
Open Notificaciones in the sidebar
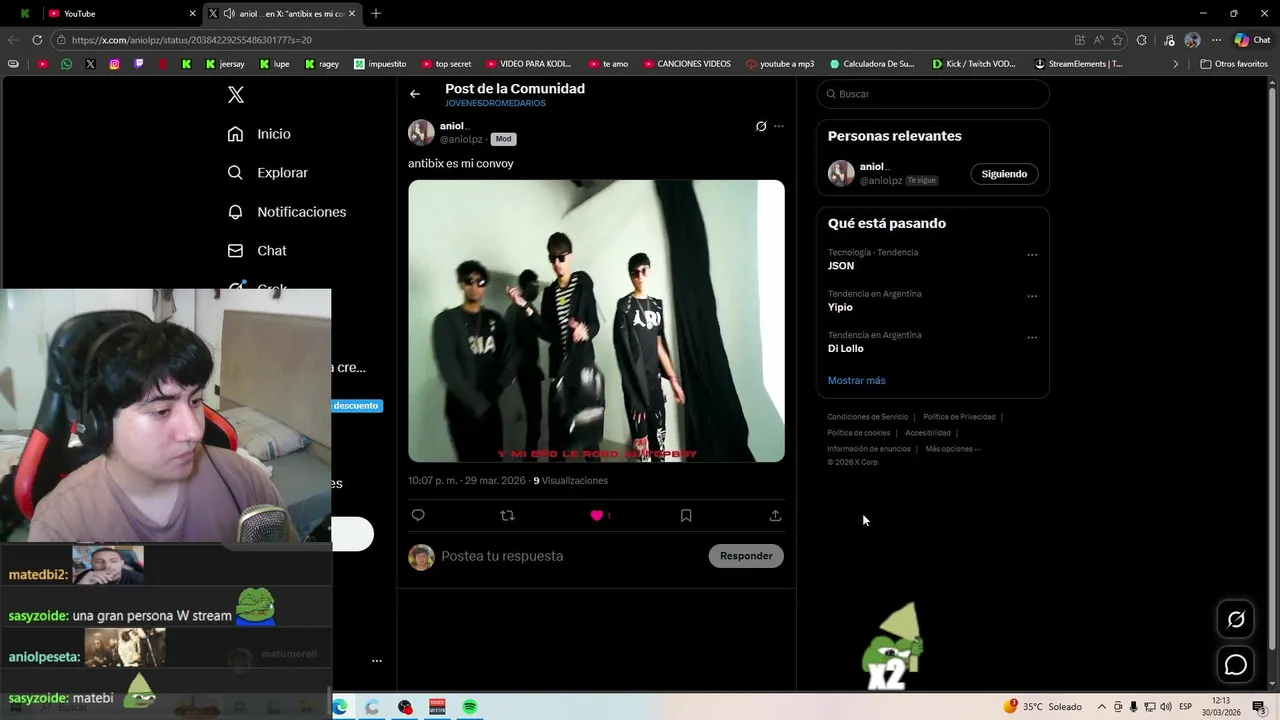click(286, 212)
